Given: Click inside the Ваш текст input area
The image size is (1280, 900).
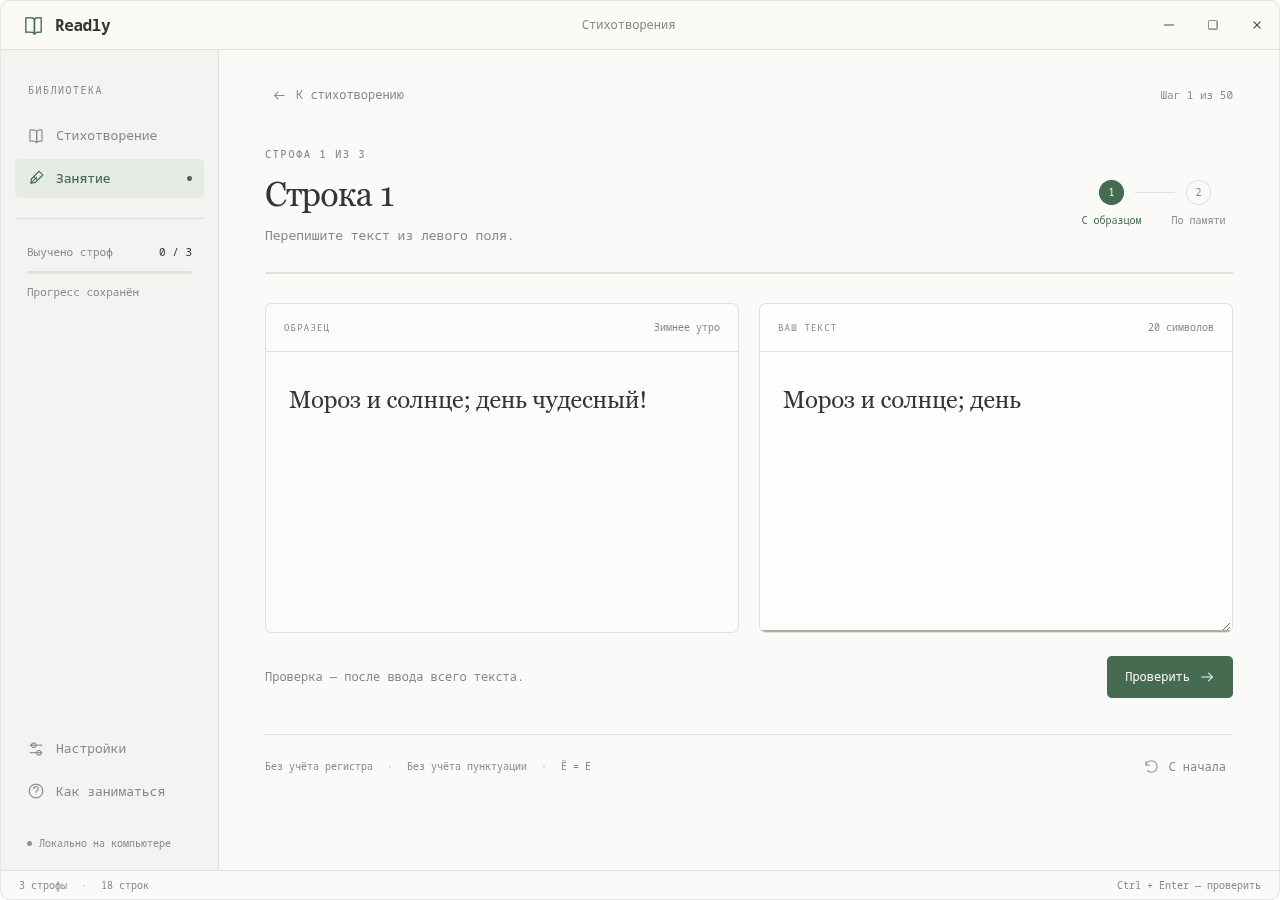Looking at the screenshot, I should 996,491.
